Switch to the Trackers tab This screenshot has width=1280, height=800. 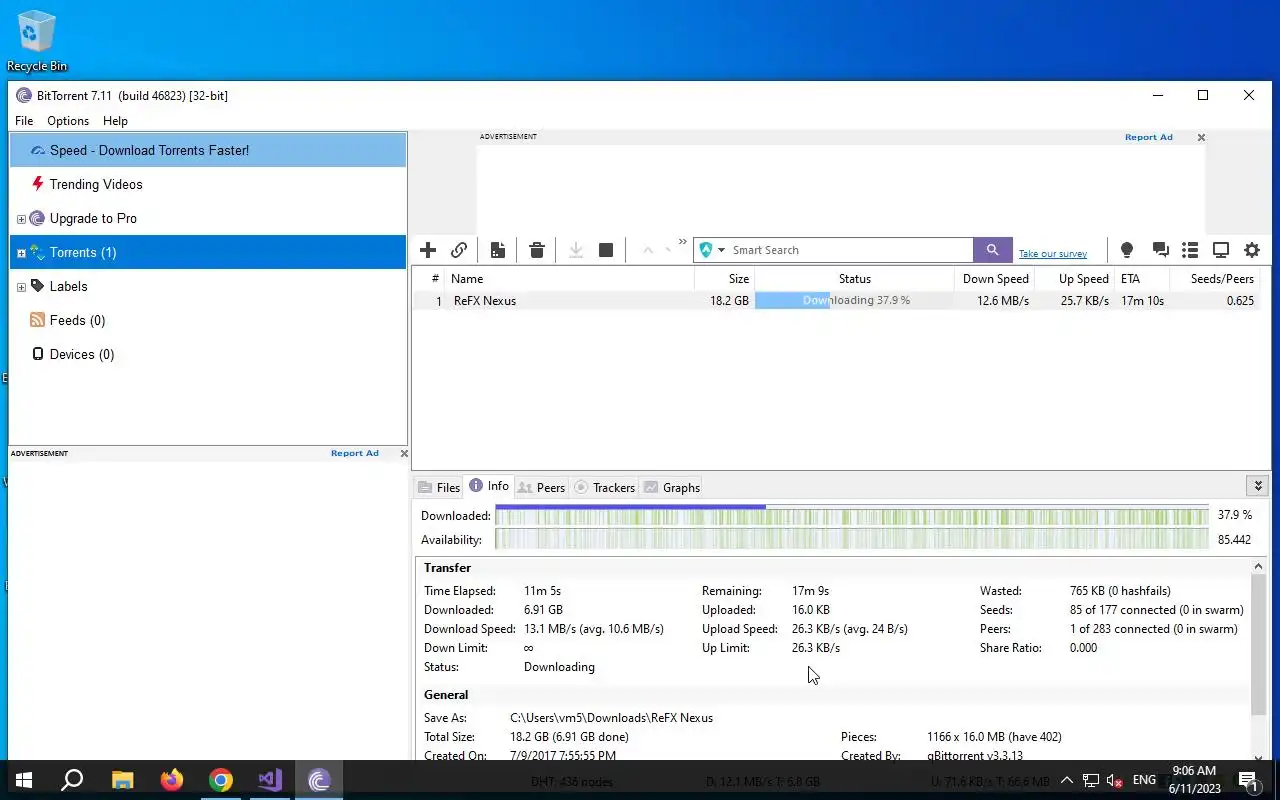click(x=605, y=487)
